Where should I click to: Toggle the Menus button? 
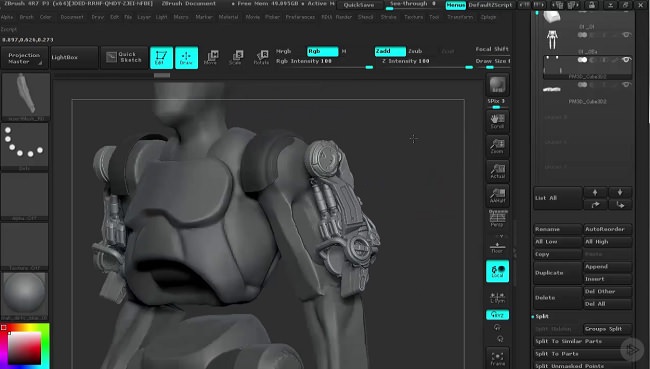(x=456, y=5)
